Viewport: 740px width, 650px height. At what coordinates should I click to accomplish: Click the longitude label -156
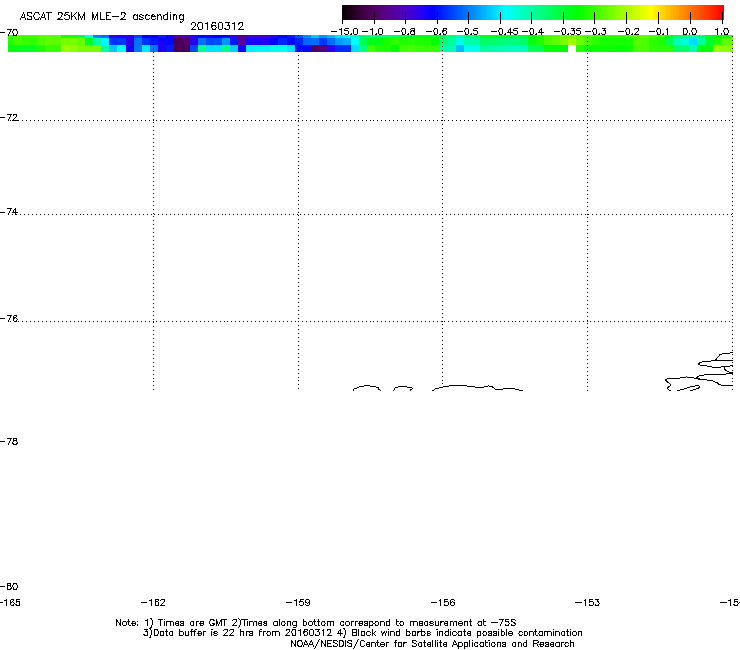443,603
